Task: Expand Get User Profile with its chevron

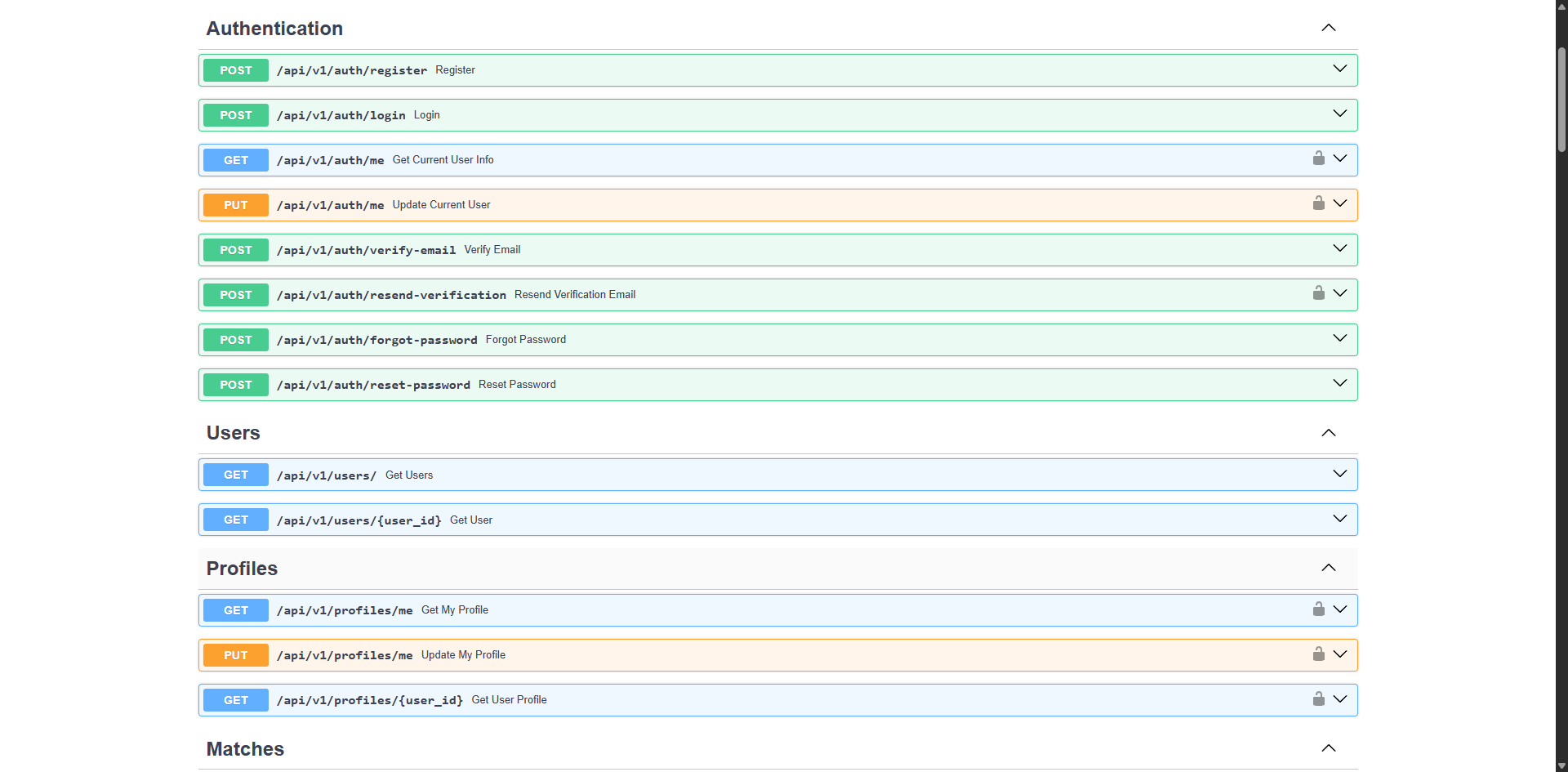Action: click(1340, 699)
